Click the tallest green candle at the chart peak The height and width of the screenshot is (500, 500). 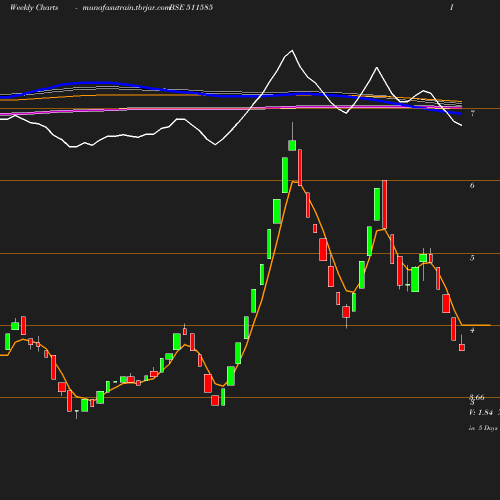pyautogui.click(x=285, y=175)
